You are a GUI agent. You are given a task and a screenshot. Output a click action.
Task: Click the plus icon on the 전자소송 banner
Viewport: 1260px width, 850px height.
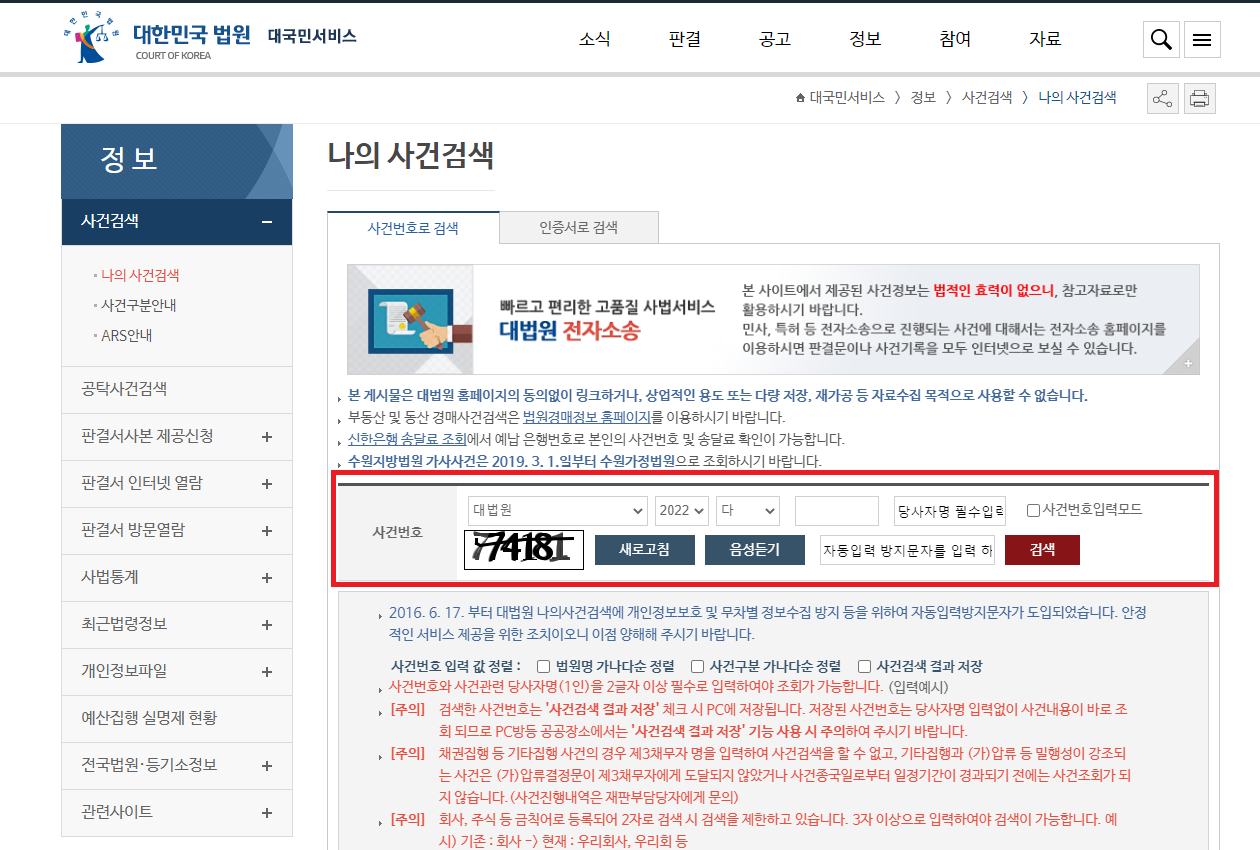(1188, 364)
